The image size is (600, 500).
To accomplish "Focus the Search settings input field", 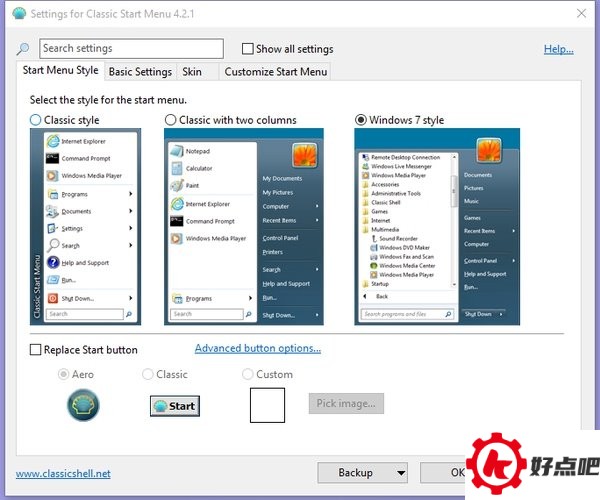I will [x=131, y=49].
